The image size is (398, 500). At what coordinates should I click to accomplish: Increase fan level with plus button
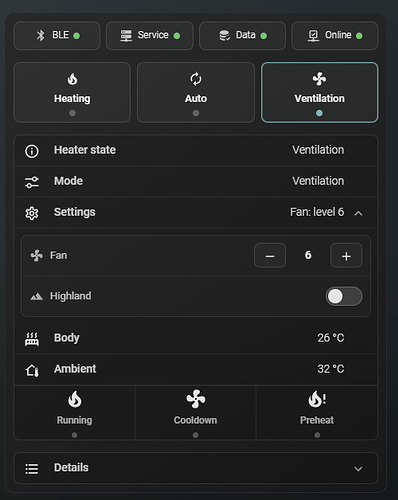pyautogui.click(x=346, y=256)
